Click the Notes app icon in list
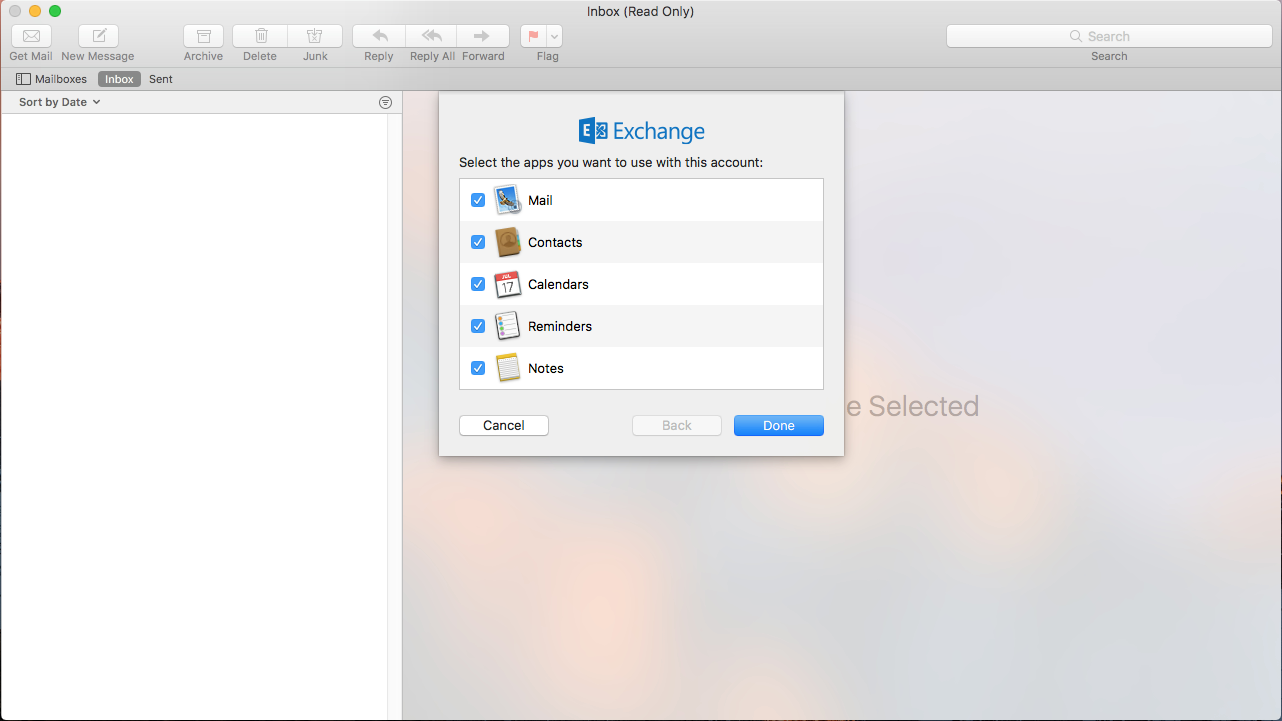Viewport: 1282px width, 721px height. [508, 368]
